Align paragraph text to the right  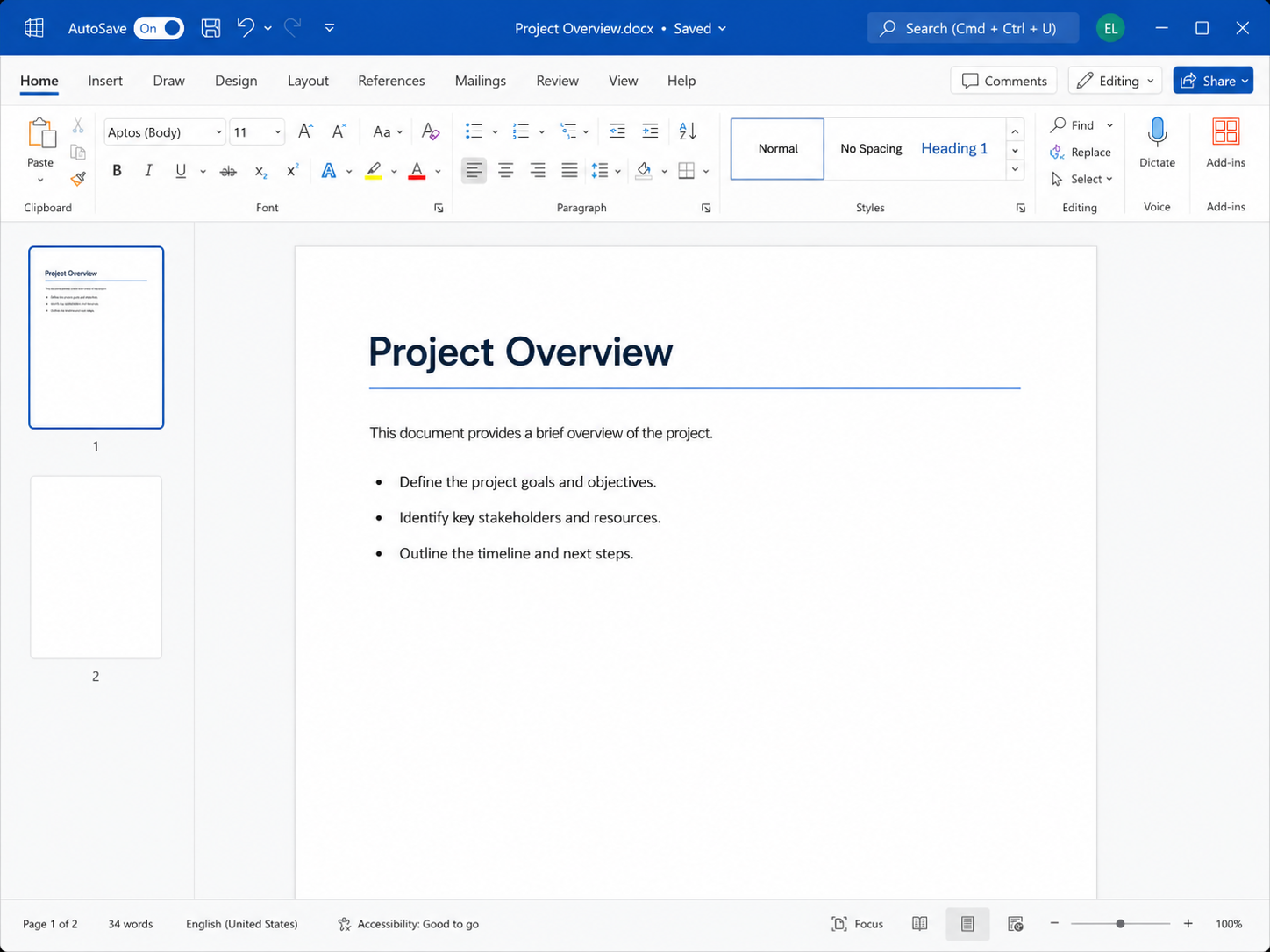(538, 171)
